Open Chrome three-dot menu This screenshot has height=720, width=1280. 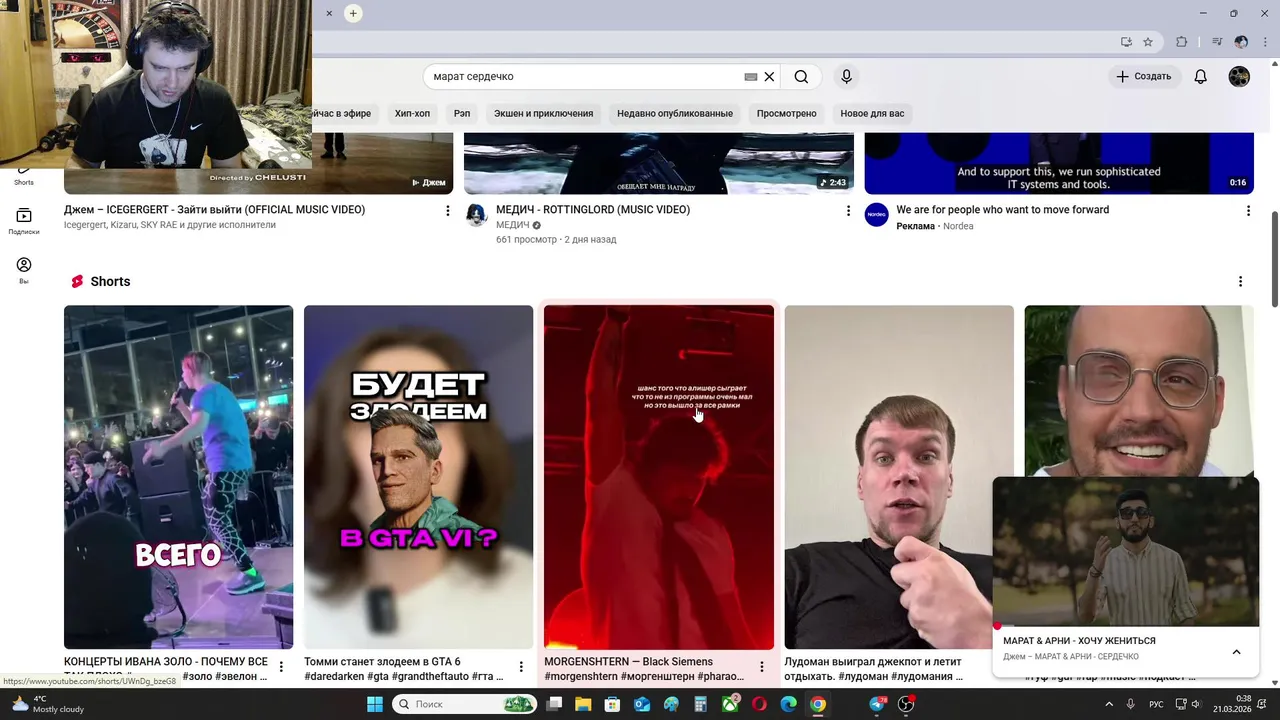(1264, 42)
